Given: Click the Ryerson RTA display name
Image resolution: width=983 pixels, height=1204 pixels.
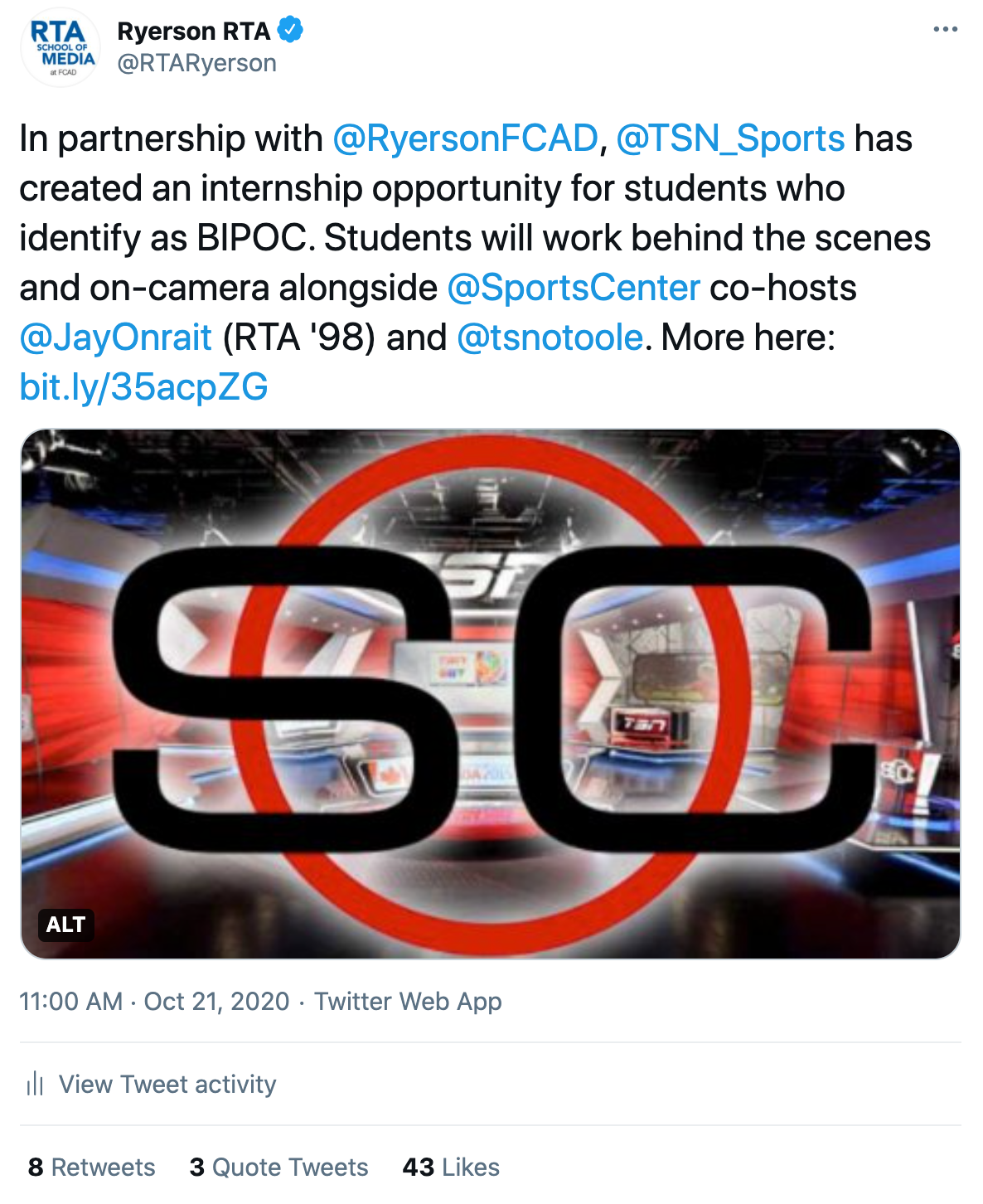Looking at the screenshot, I should click(x=194, y=31).
